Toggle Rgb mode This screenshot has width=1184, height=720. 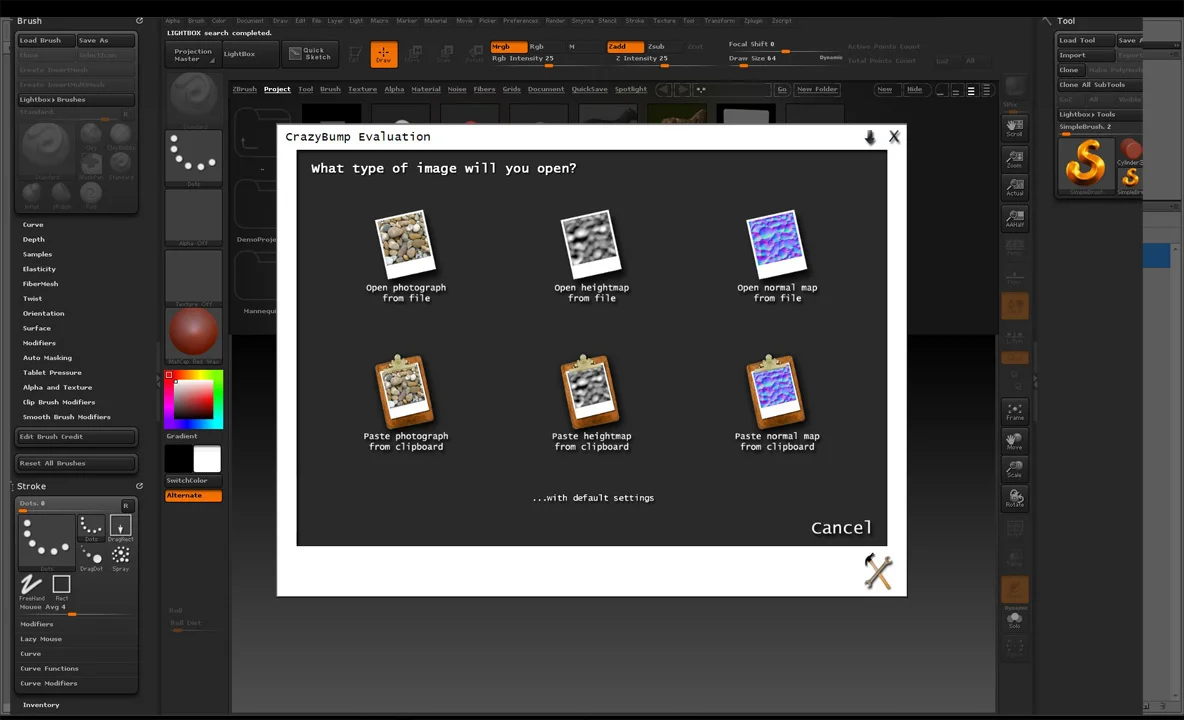point(544,47)
